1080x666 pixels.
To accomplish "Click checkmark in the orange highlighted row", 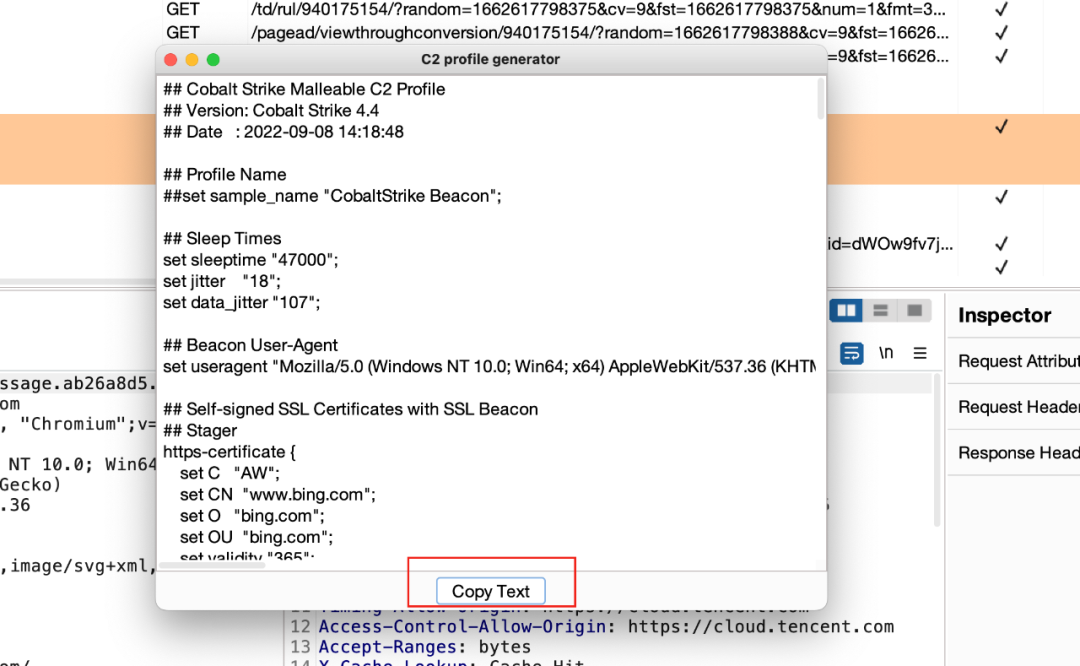I will pos(1001,127).
